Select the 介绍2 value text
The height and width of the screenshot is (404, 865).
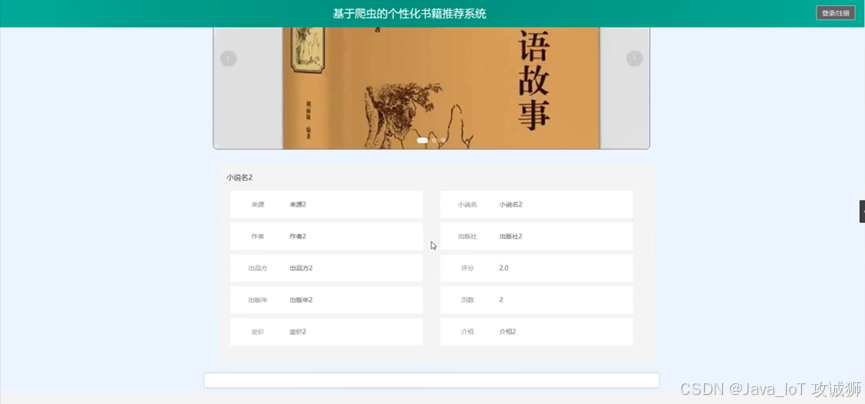[x=508, y=332]
